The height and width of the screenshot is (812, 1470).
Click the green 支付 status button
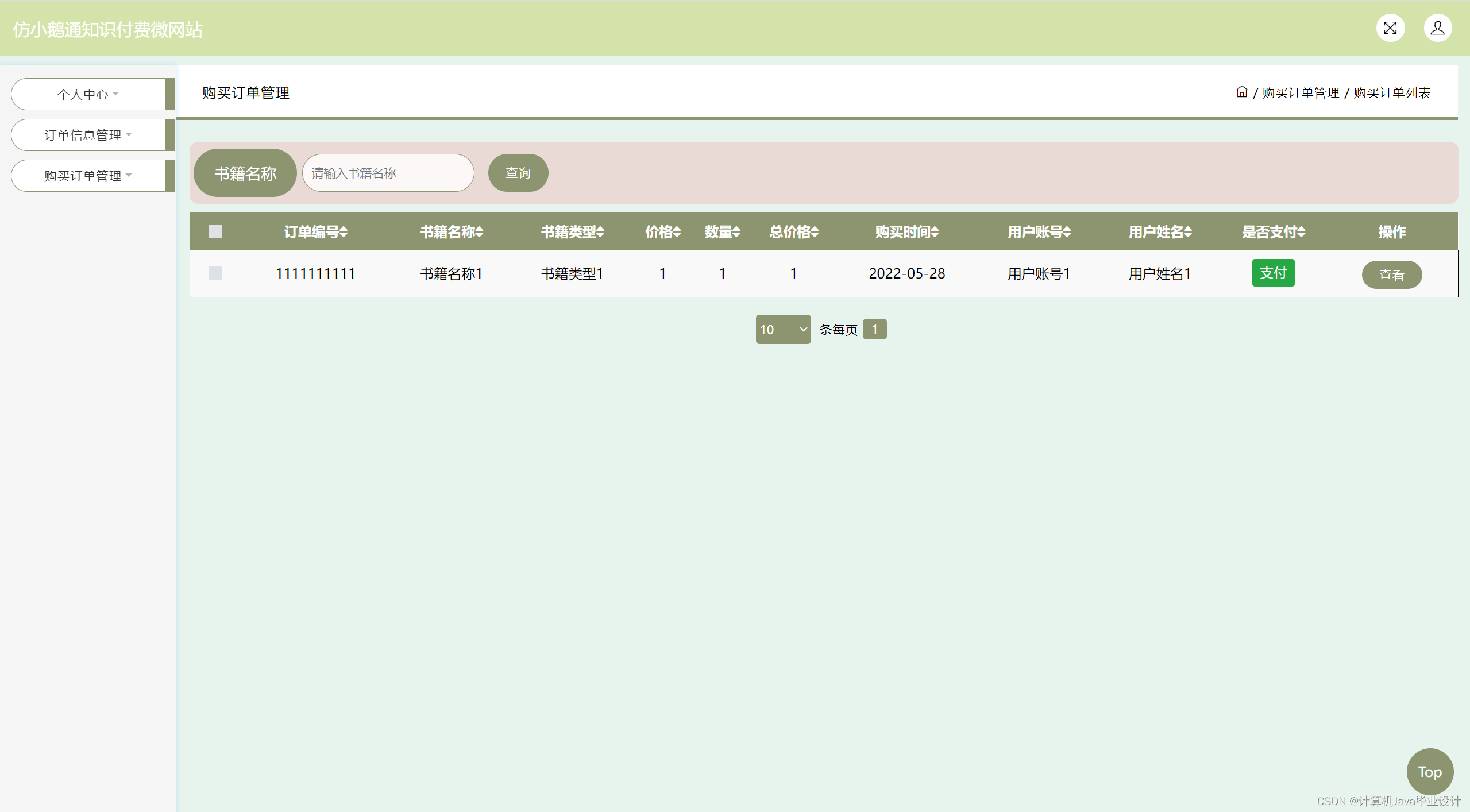[1273, 273]
